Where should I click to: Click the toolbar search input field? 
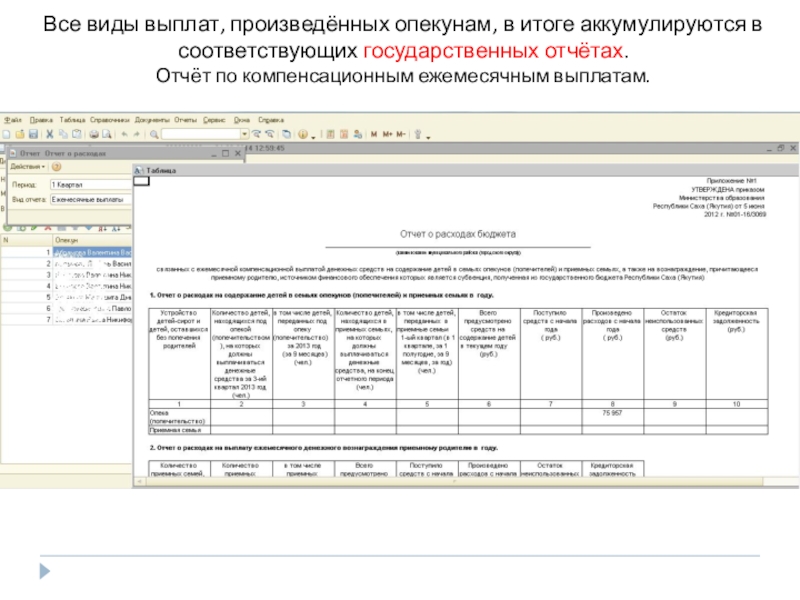(201, 134)
